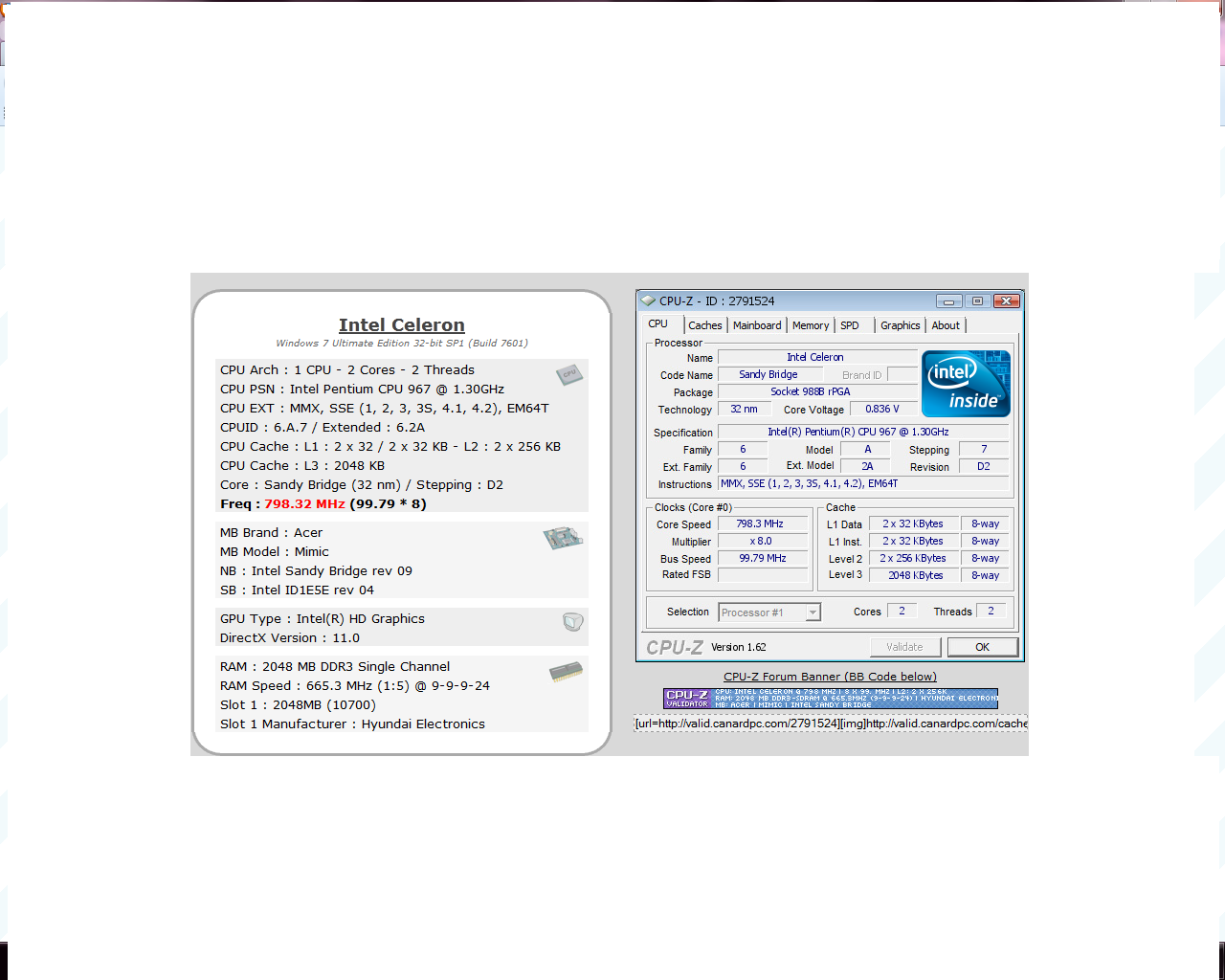Click the 'Version 1.62' text in CPU-Z
1225x980 pixels.
pos(739,648)
